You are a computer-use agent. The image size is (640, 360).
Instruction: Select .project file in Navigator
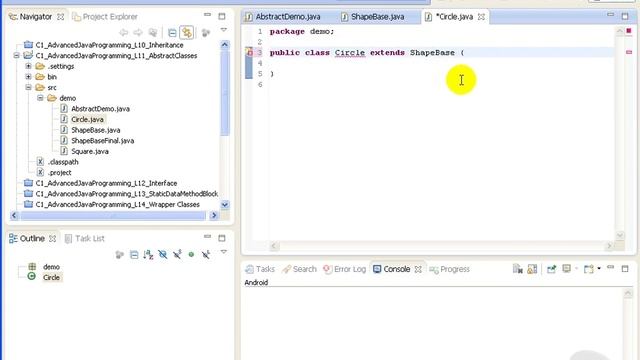60,172
